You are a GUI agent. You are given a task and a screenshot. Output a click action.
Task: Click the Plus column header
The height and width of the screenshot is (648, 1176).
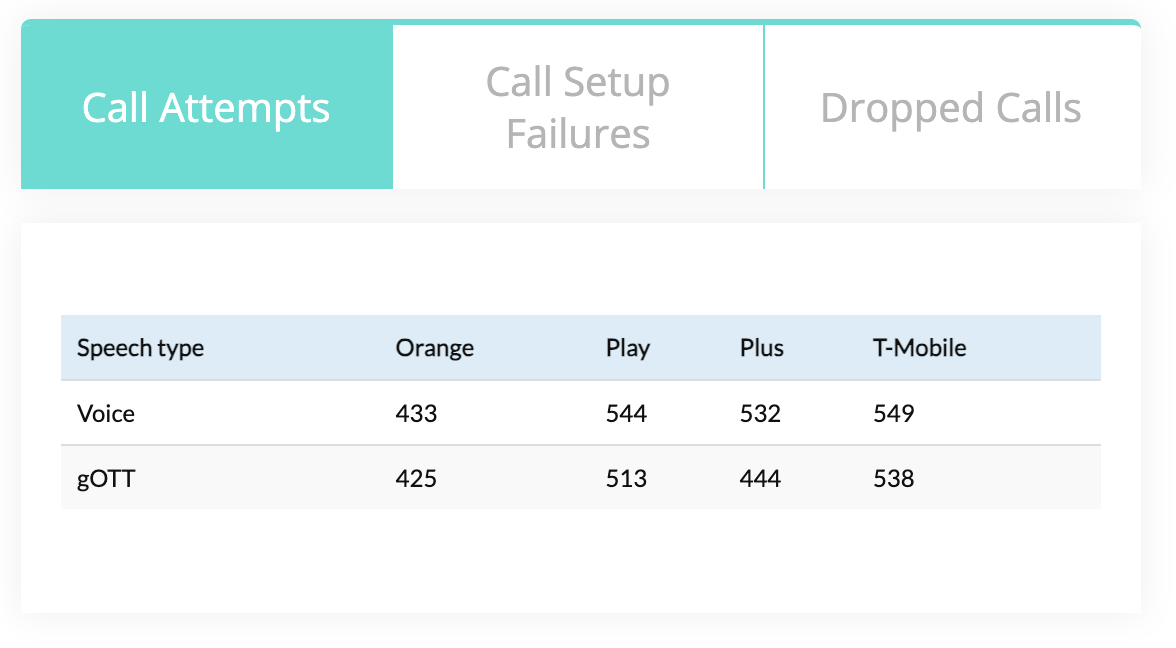[761, 348]
